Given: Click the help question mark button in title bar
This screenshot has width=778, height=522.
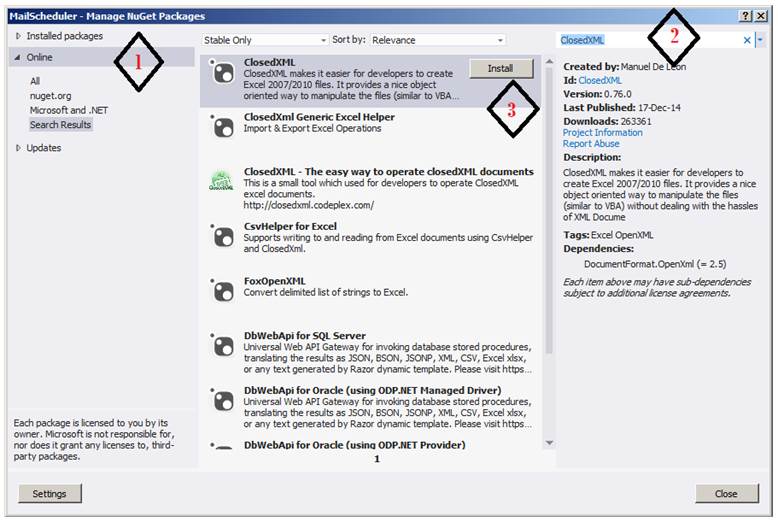Looking at the screenshot, I should point(745,16).
